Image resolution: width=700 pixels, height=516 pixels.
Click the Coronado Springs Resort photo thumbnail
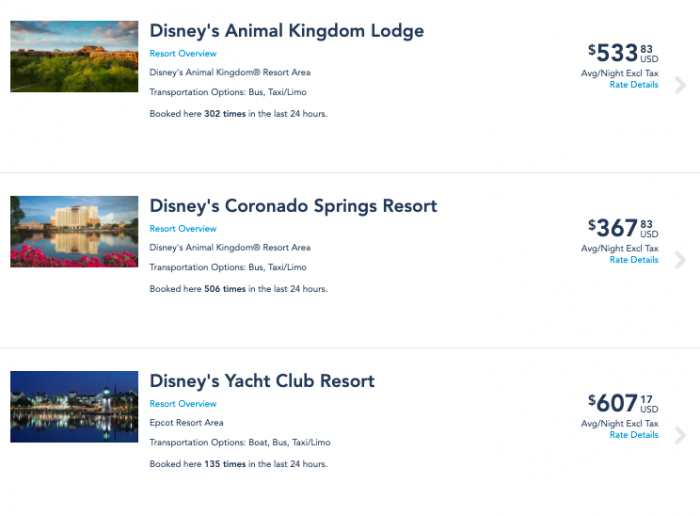[x=74, y=232]
